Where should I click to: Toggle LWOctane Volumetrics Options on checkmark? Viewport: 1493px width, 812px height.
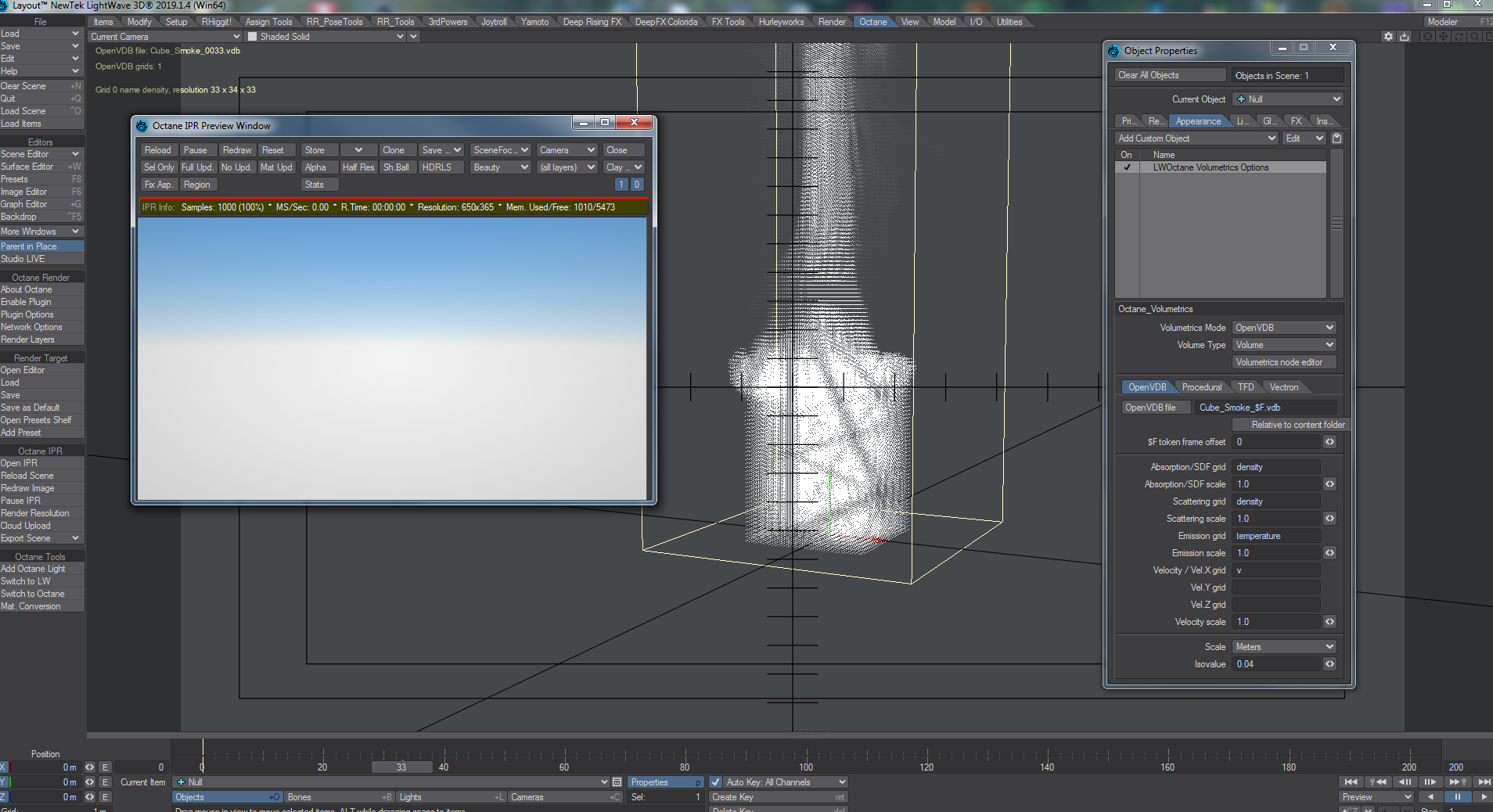coord(1127,167)
